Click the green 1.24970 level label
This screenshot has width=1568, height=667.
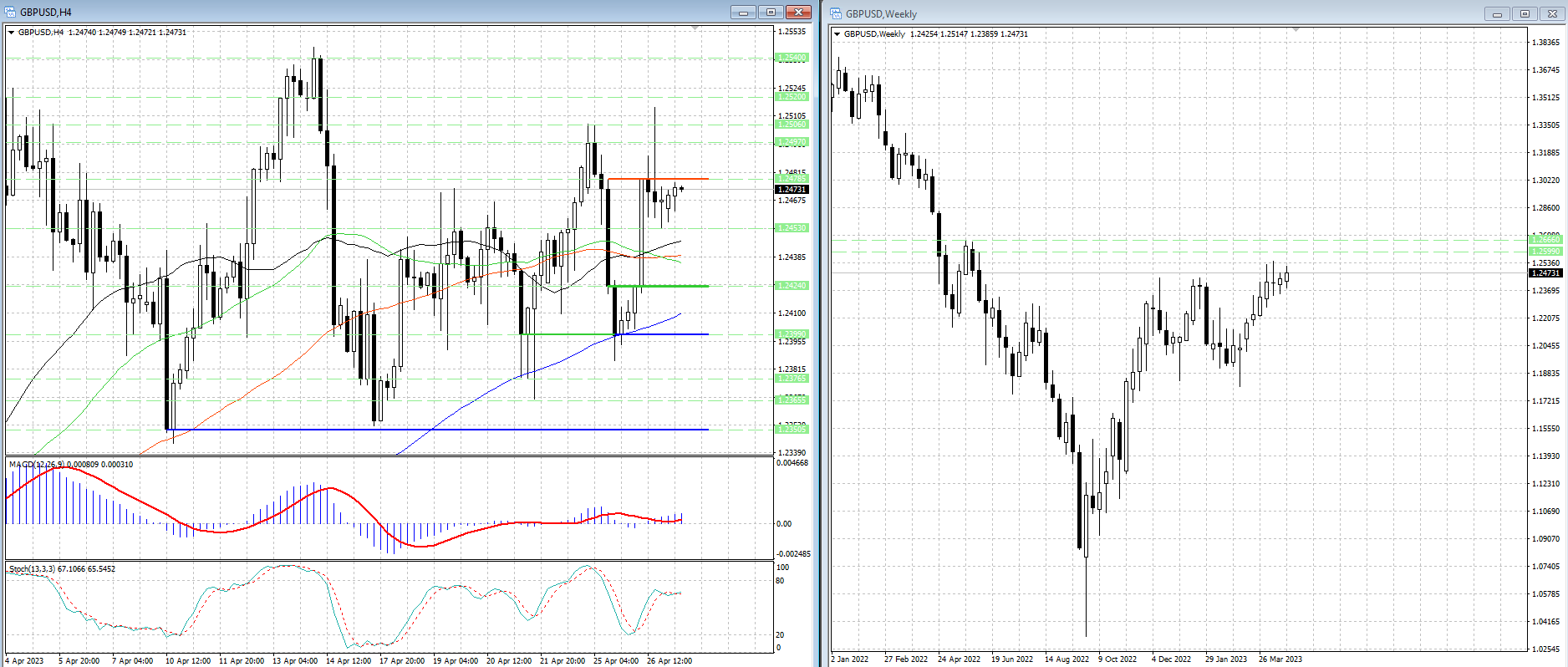(792, 142)
